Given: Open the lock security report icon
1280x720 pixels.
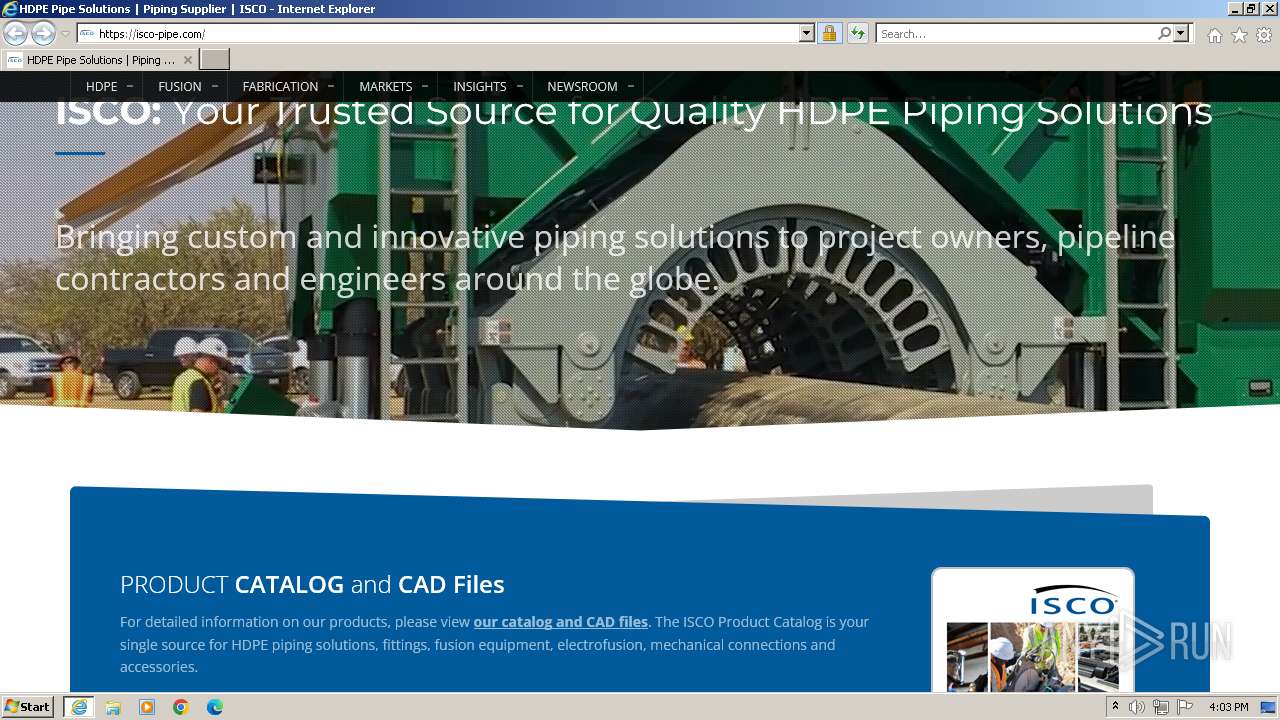Looking at the screenshot, I should (x=829, y=33).
